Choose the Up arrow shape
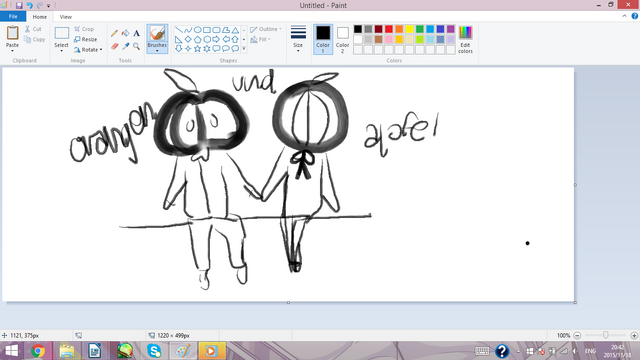This screenshot has width=640, height=360. (x=235, y=39)
